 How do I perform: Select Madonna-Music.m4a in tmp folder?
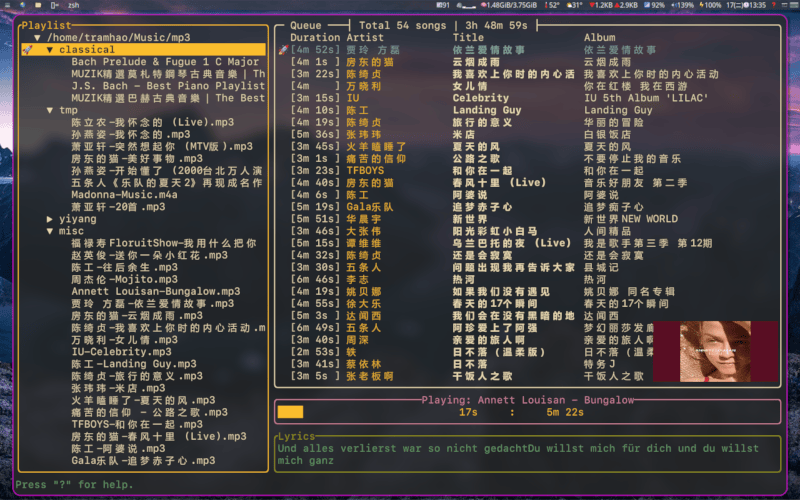click(x=124, y=195)
